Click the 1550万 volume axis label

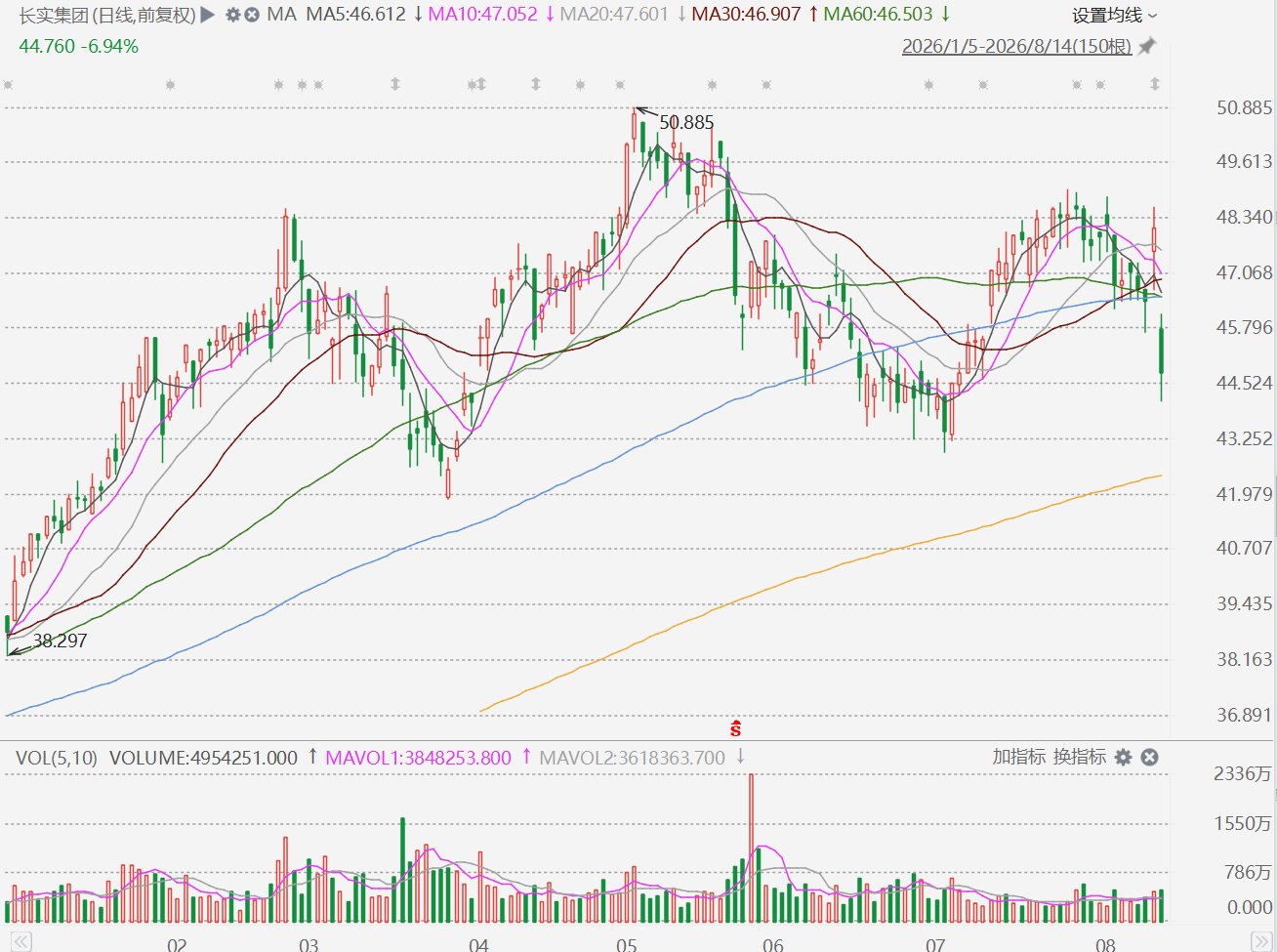pyautogui.click(x=1243, y=823)
